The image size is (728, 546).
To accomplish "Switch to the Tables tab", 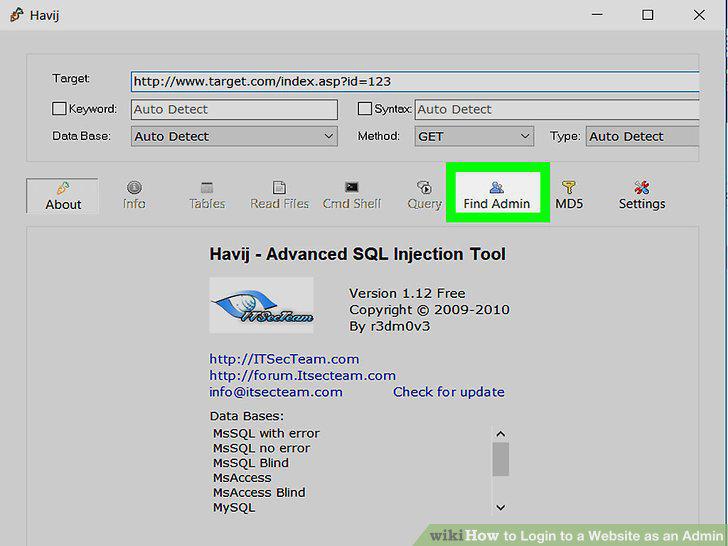I will click(207, 196).
